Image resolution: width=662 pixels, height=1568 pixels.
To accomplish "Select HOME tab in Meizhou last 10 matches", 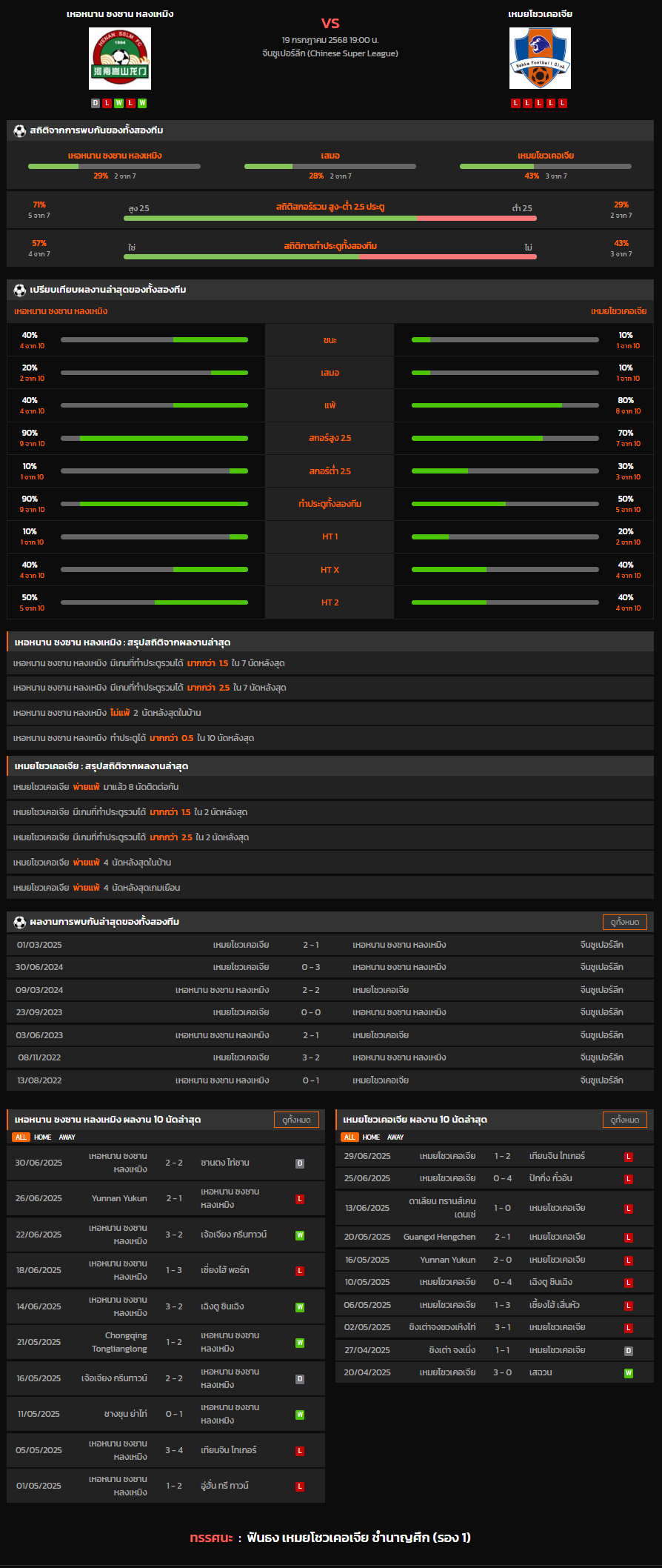I will click(x=372, y=1137).
